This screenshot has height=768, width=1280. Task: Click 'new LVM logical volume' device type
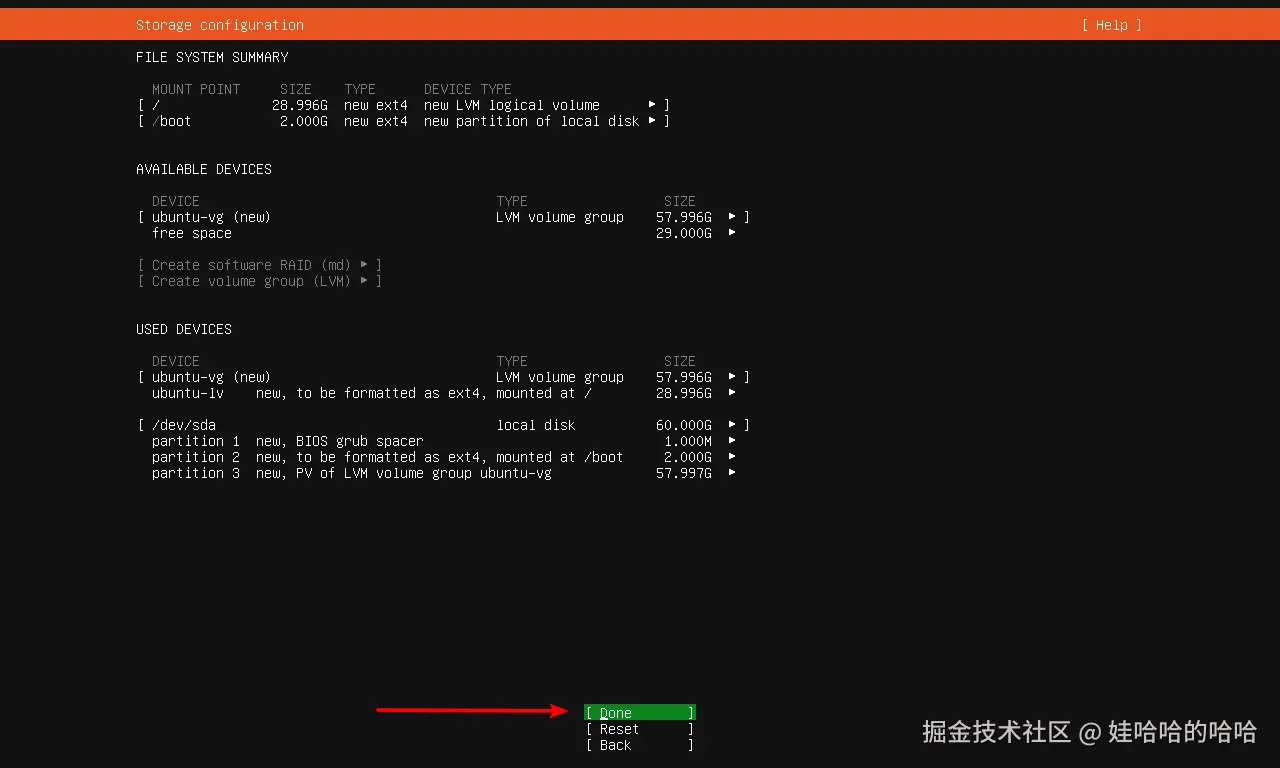click(512, 105)
